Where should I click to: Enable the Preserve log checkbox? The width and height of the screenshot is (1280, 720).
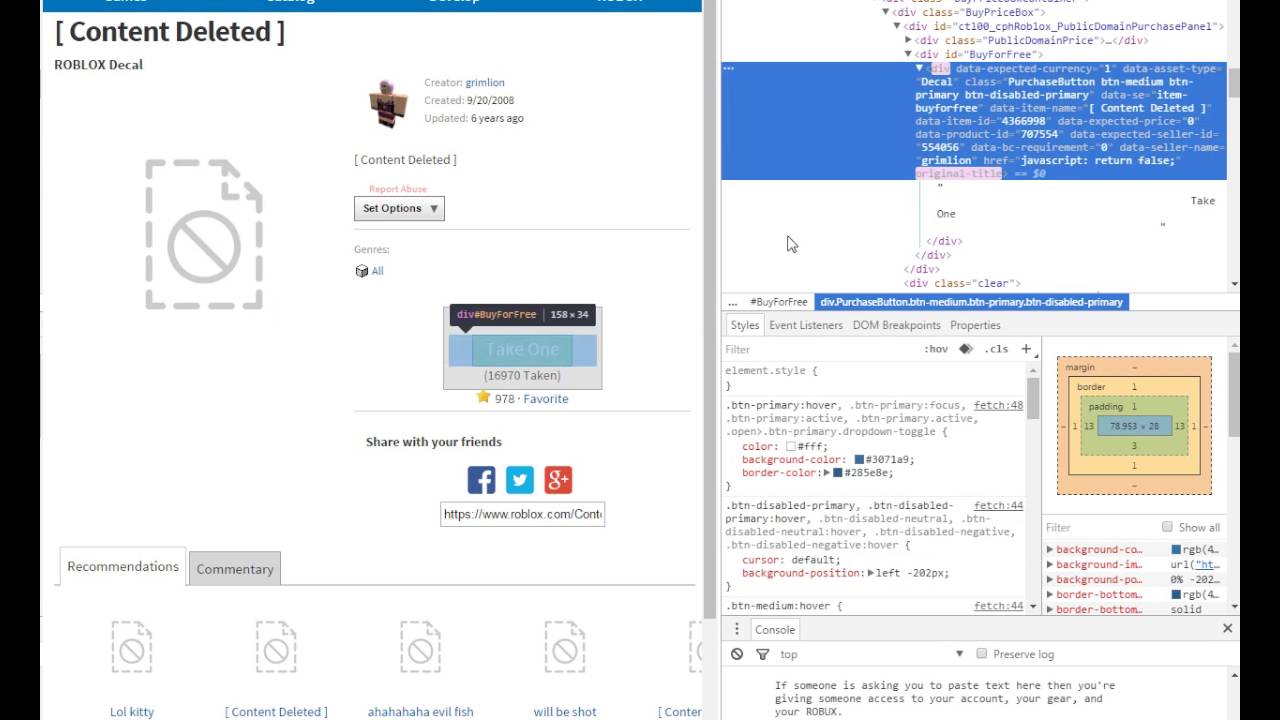point(982,654)
